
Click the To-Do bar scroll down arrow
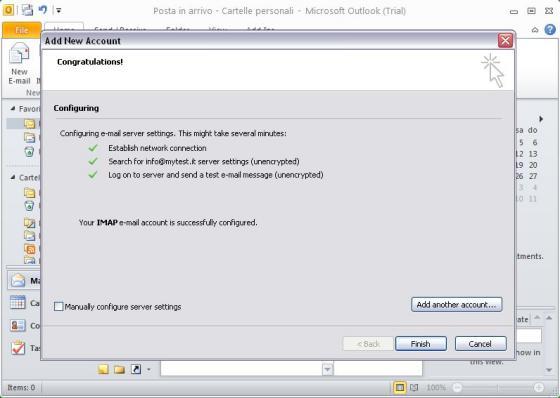point(549,370)
